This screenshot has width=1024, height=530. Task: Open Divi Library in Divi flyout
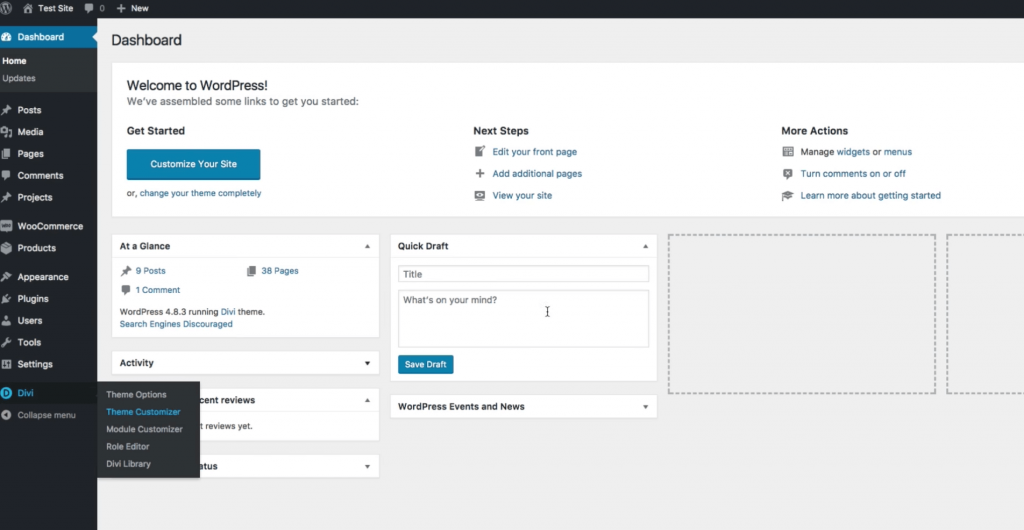pos(129,464)
